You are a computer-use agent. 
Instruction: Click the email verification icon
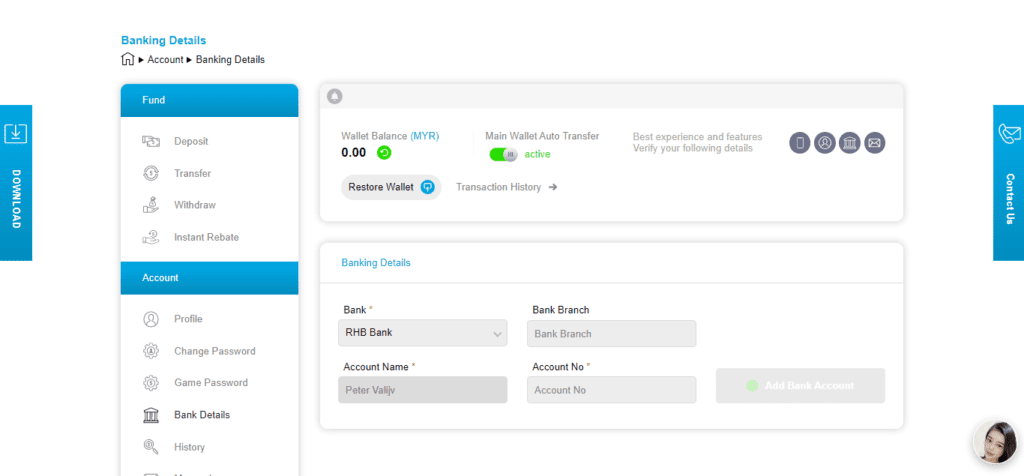pos(874,142)
